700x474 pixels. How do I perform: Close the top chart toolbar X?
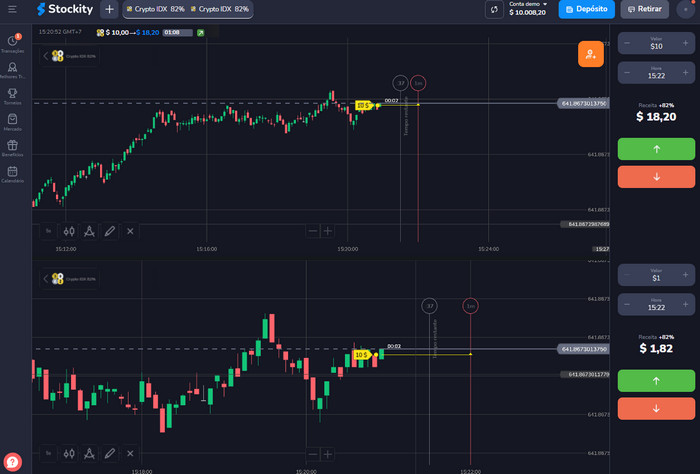[x=130, y=231]
